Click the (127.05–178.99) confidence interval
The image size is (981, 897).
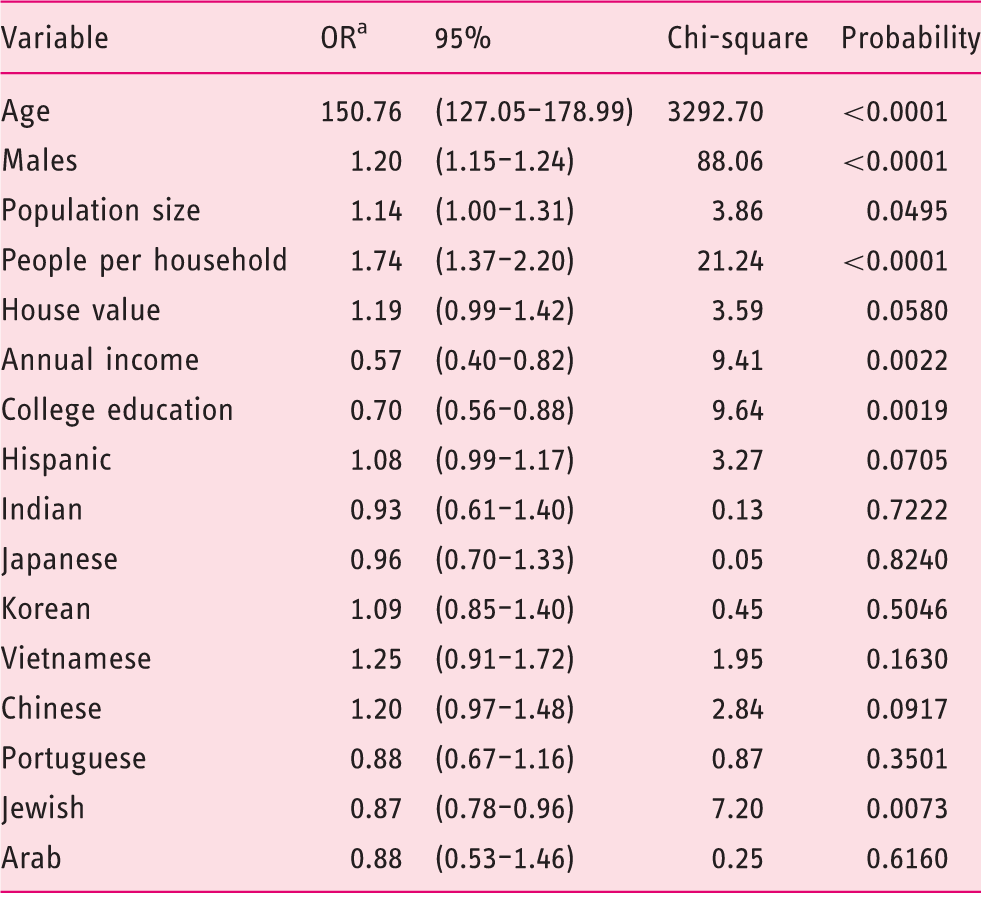point(534,112)
